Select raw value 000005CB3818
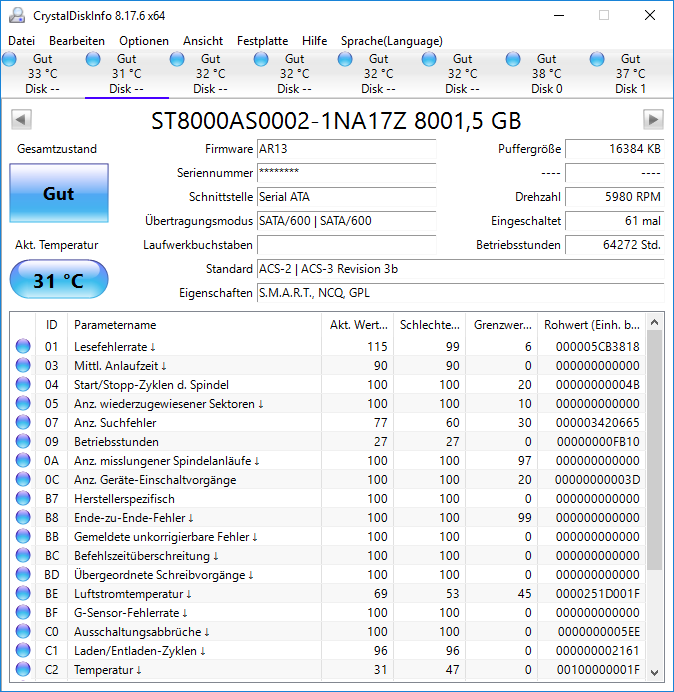Viewport: 674px width, 692px height. pos(597,346)
